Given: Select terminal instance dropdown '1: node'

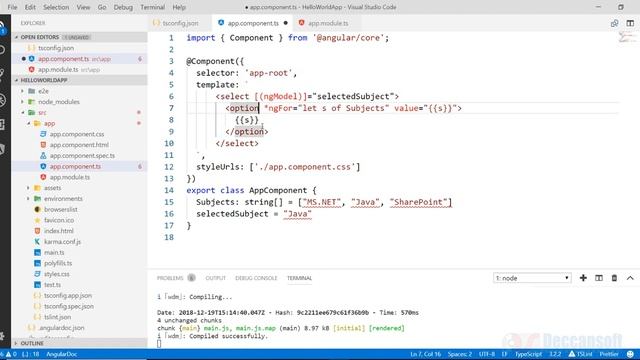Looking at the screenshot, I should (532, 278).
